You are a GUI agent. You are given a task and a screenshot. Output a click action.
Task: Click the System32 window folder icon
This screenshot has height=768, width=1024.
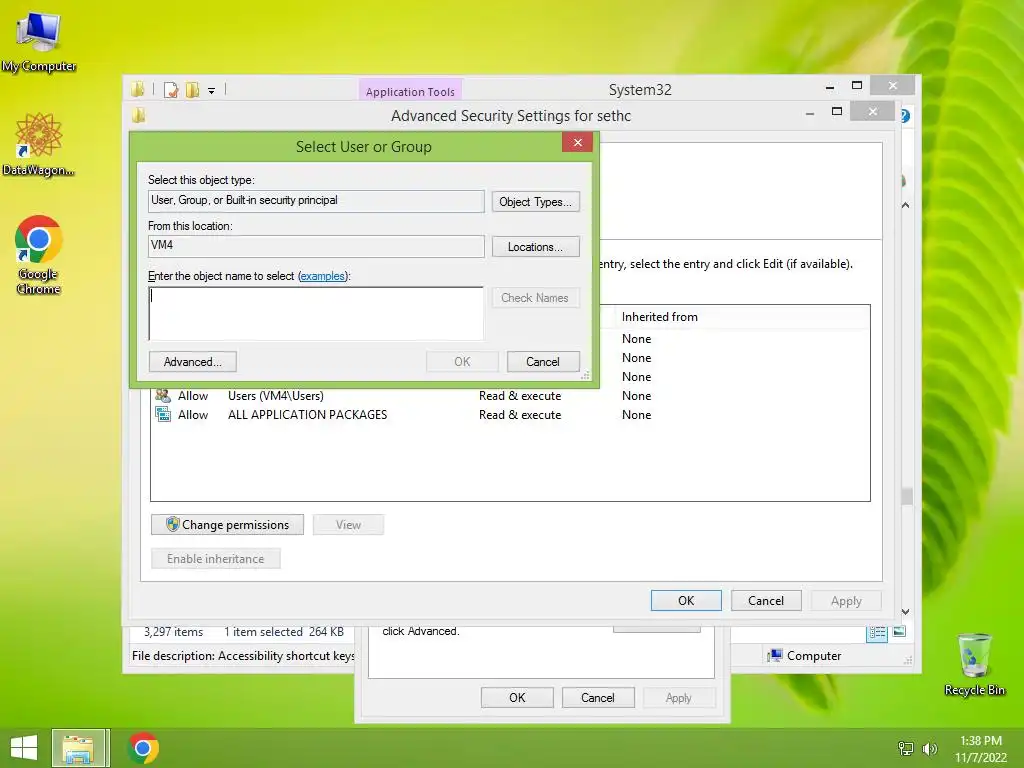pos(137,89)
